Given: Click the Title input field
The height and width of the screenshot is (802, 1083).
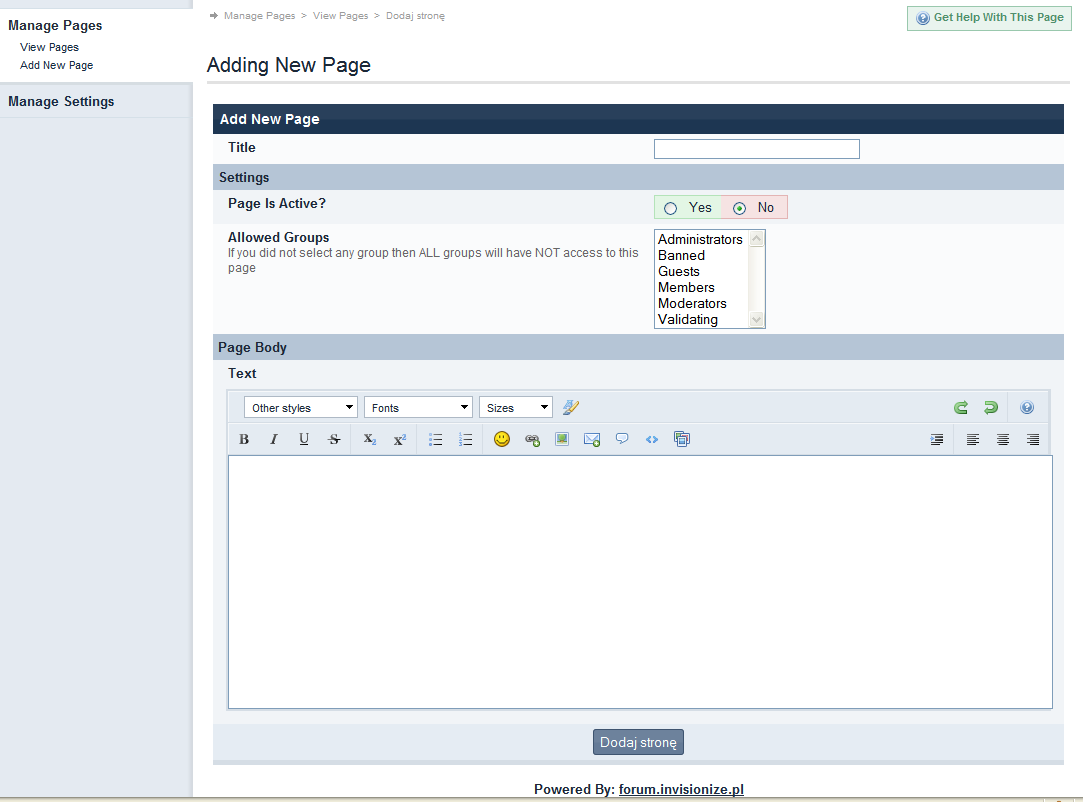Looking at the screenshot, I should [x=756, y=149].
